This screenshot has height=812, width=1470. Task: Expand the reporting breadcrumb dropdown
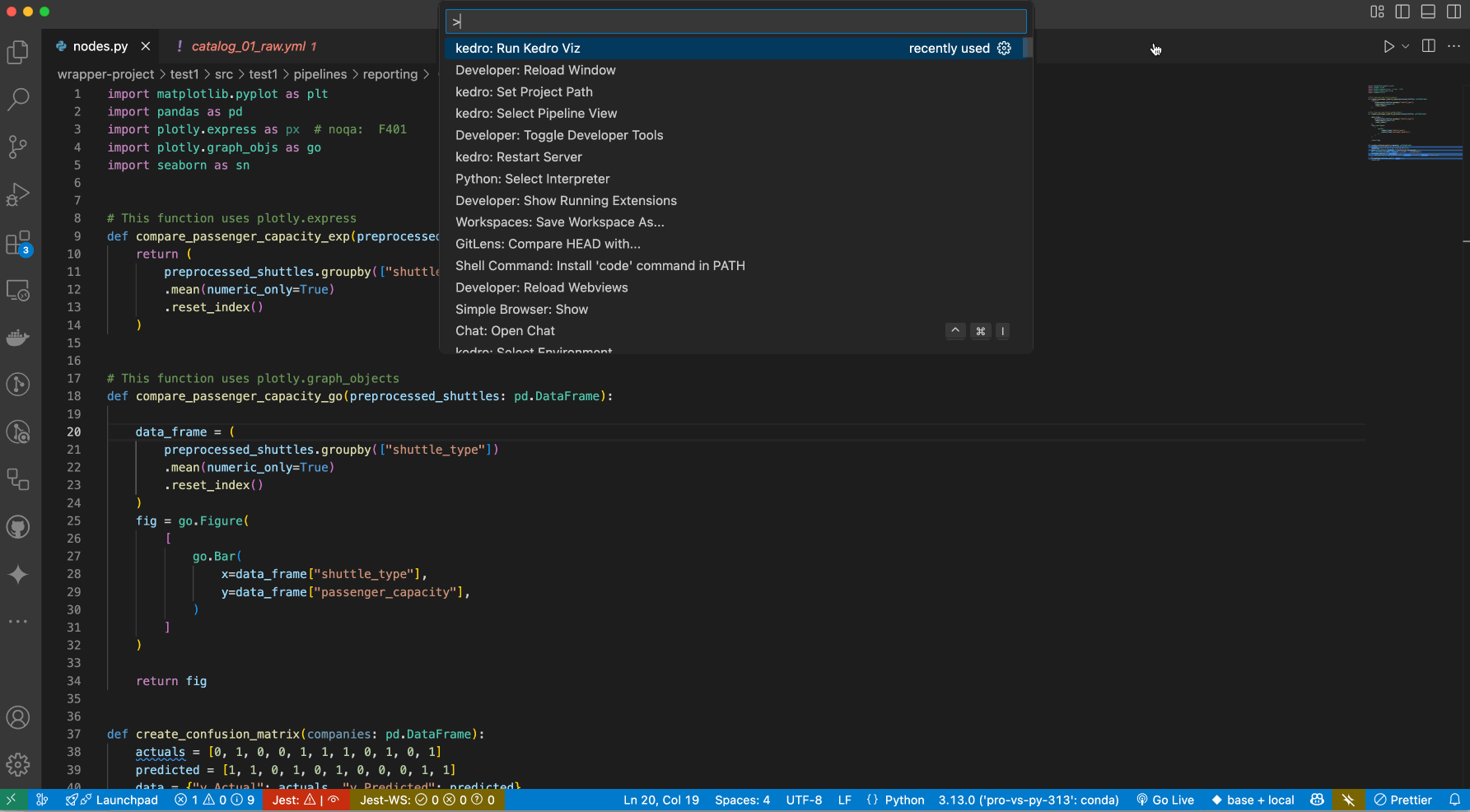tap(391, 74)
